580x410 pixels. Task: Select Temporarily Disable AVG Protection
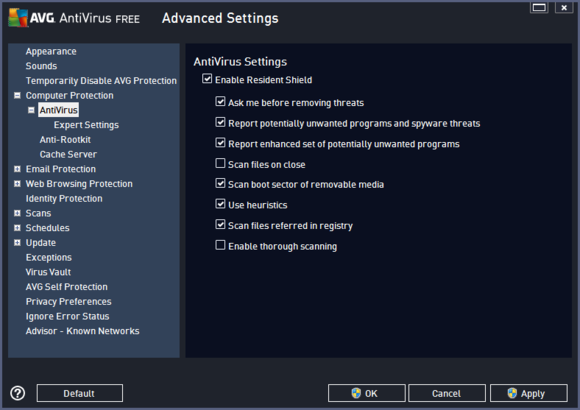point(101,81)
